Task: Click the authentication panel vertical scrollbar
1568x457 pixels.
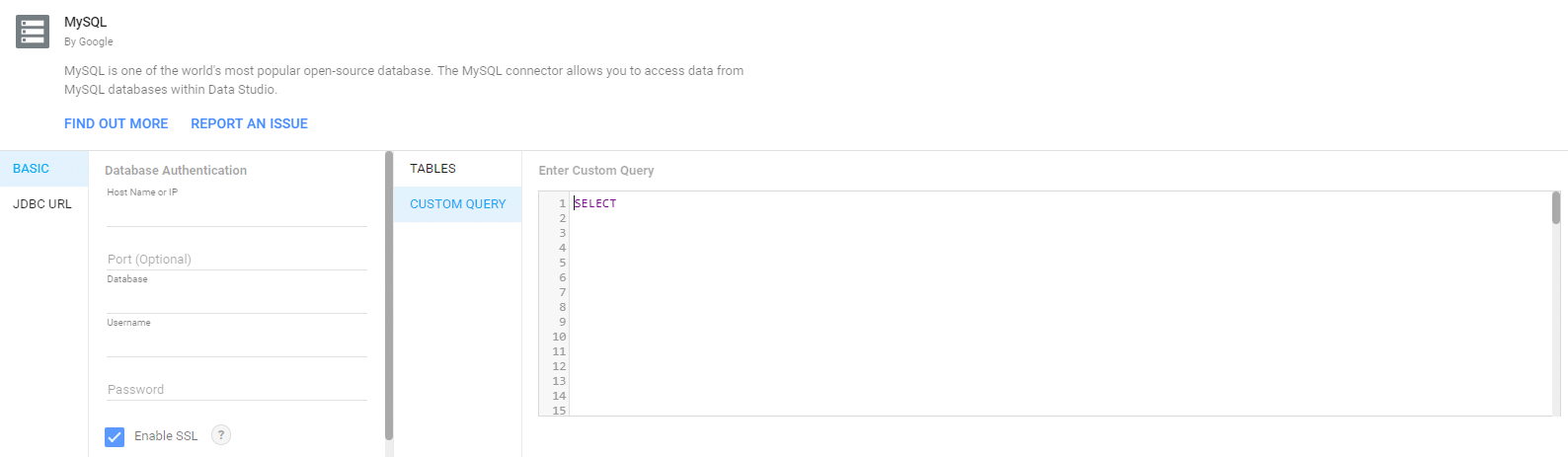Action: click(x=389, y=296)
